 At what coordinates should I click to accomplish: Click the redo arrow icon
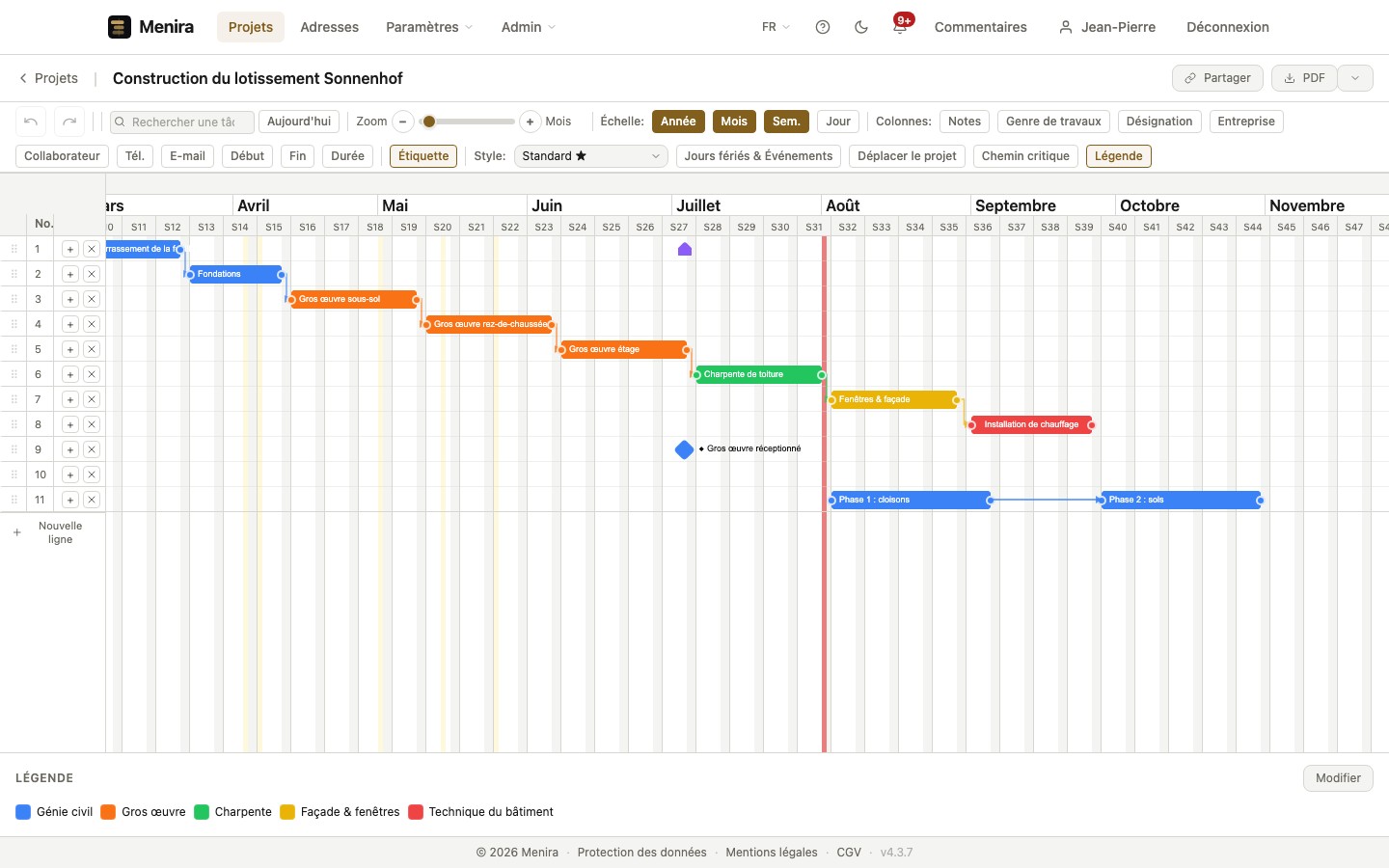click(x=69, y=122)
